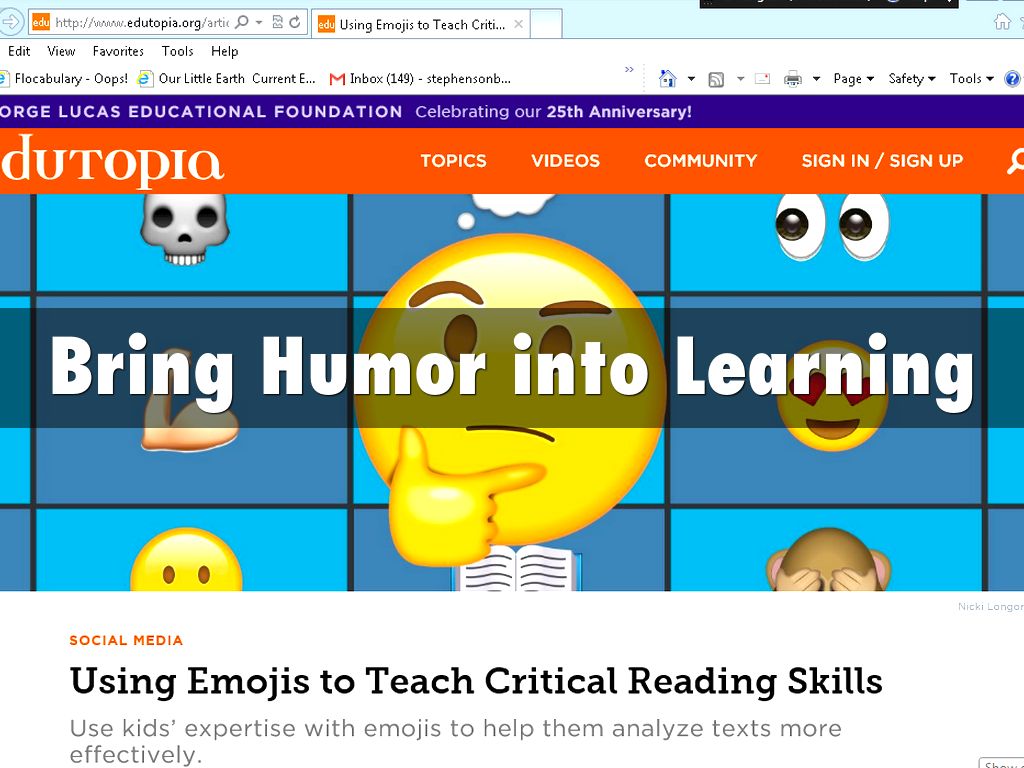Screen dimensions: 1024x768
Task: Click the Print icon in command bar
Action: point(793,79)
